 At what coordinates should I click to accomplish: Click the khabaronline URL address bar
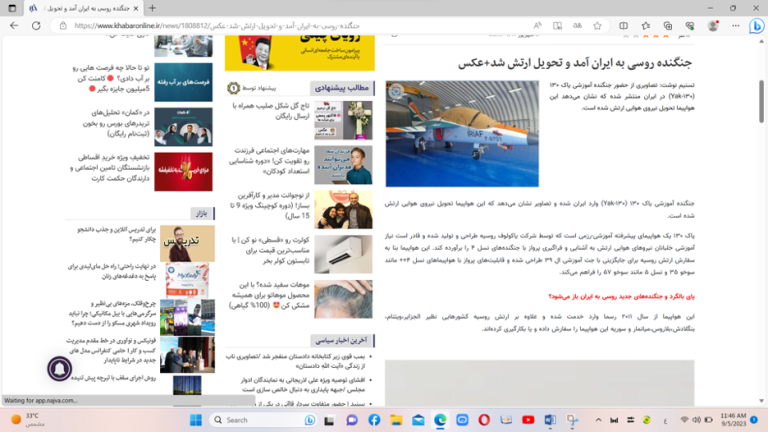pos(300,26)
